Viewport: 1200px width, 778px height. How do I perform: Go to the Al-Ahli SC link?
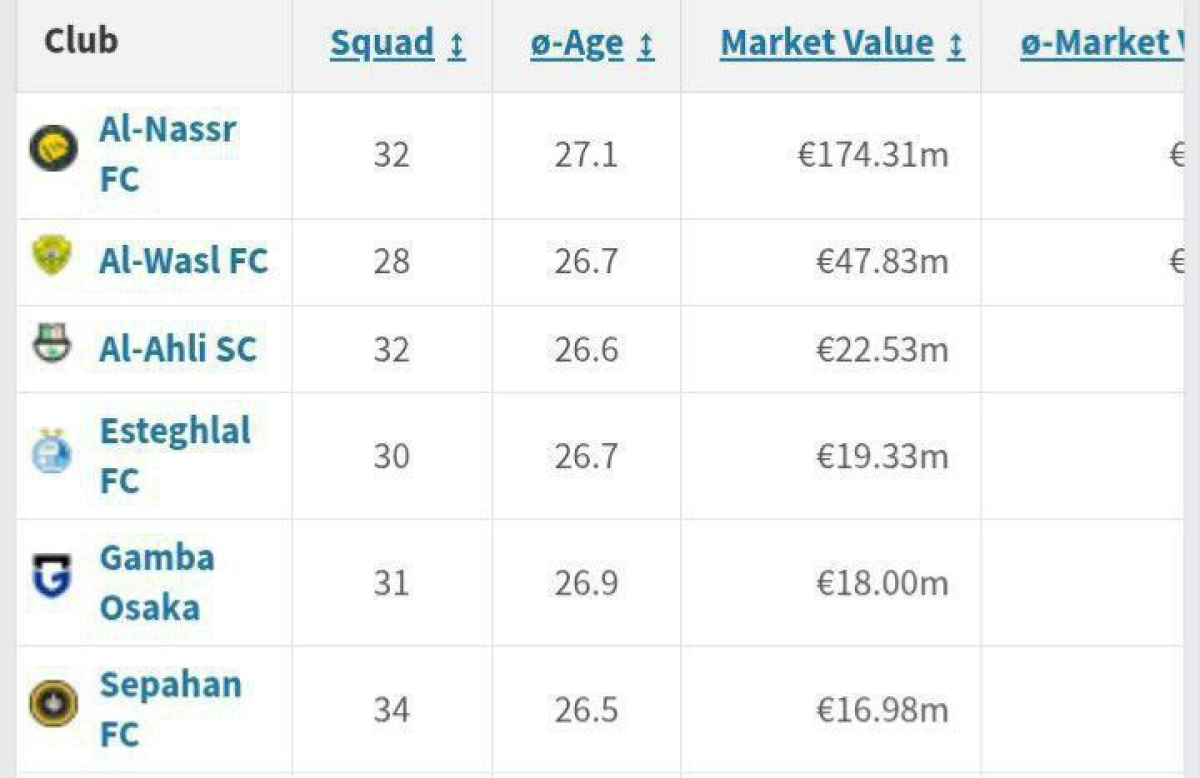pos(177,349)
